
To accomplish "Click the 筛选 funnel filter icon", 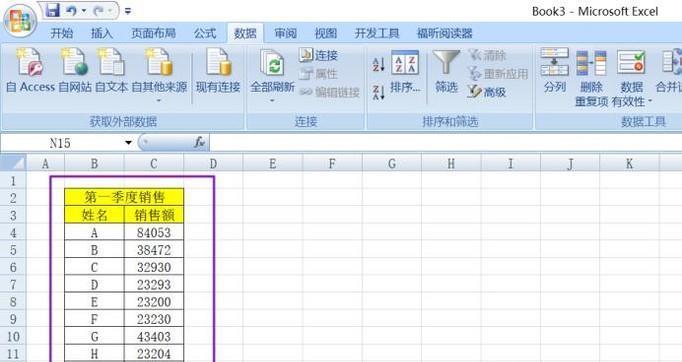I will (446, 62).
